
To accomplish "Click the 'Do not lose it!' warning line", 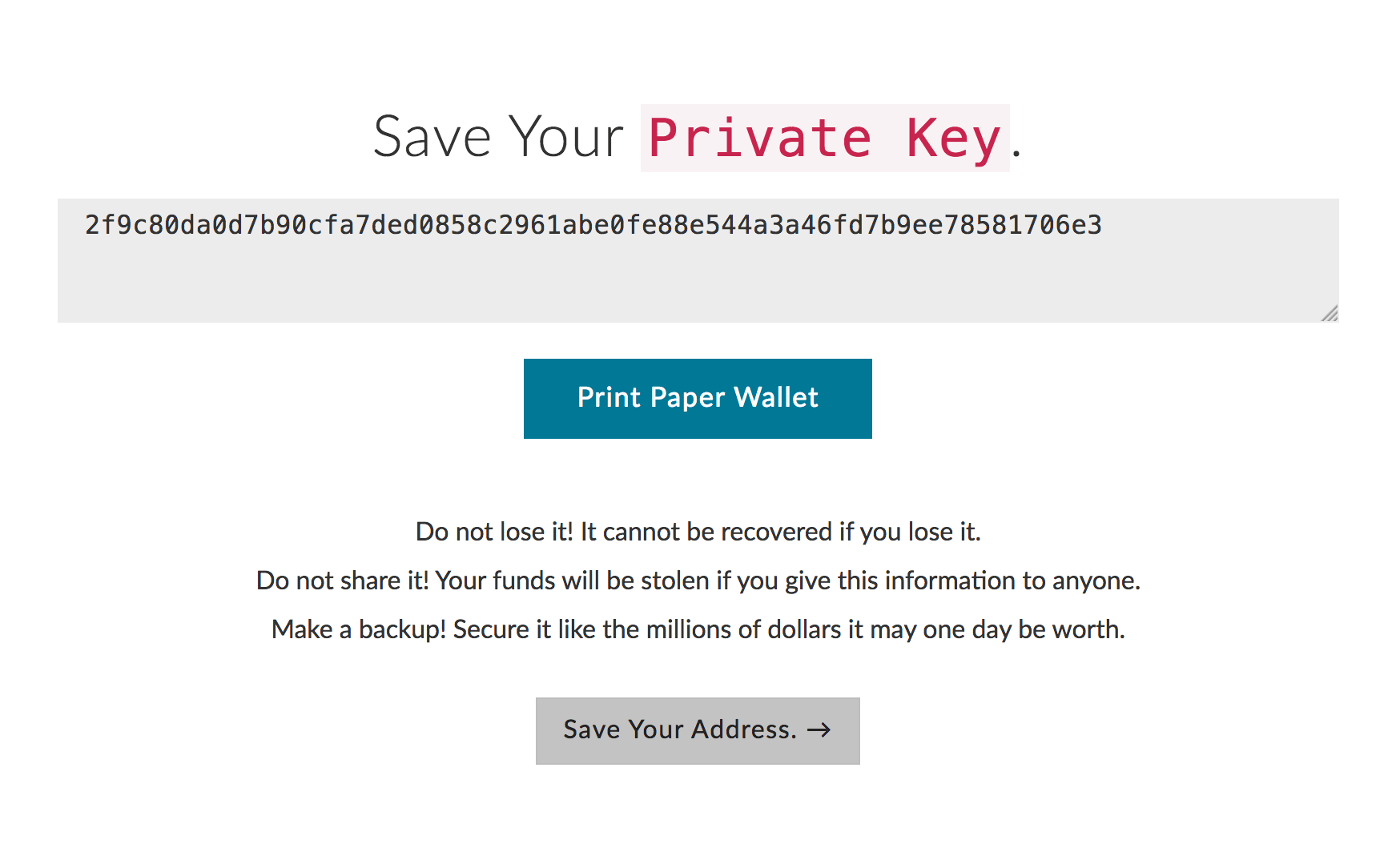I will [x=698, y=532].
